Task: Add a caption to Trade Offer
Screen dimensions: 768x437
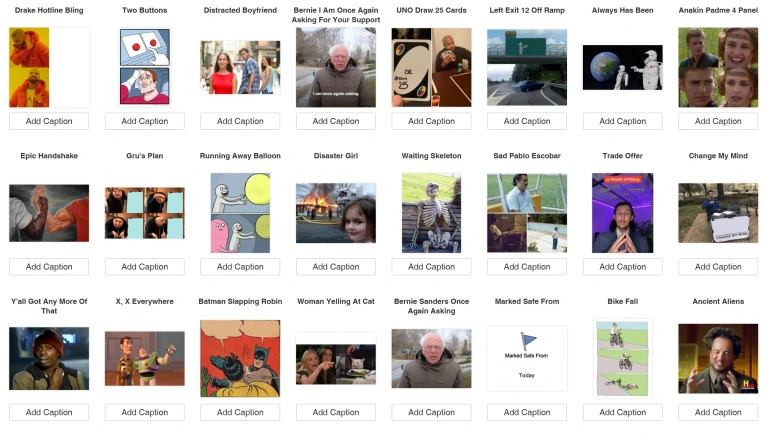Action: [623, 267]
